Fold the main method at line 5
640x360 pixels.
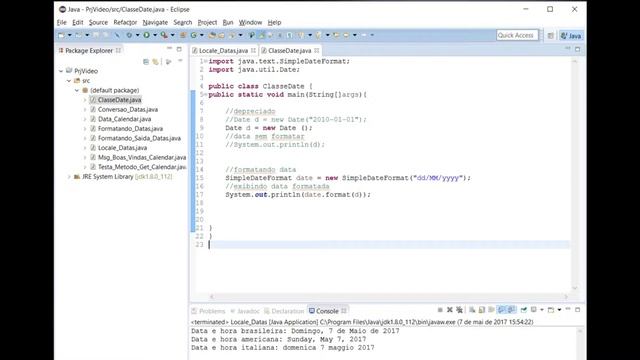[206, 94]
